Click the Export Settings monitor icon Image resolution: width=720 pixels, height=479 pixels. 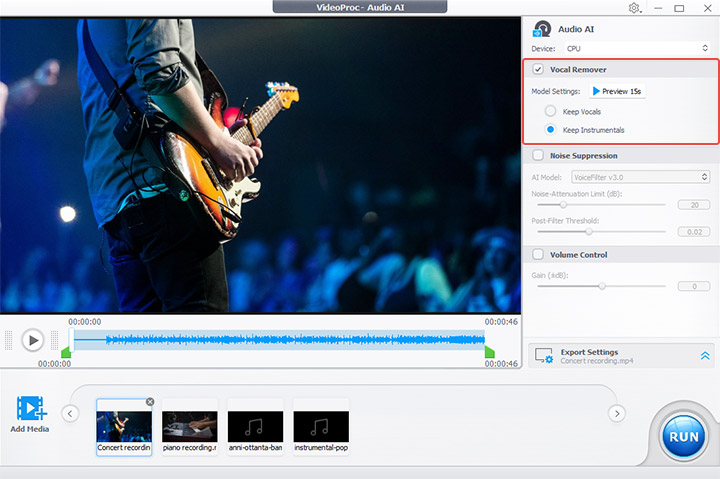[544, 356]
